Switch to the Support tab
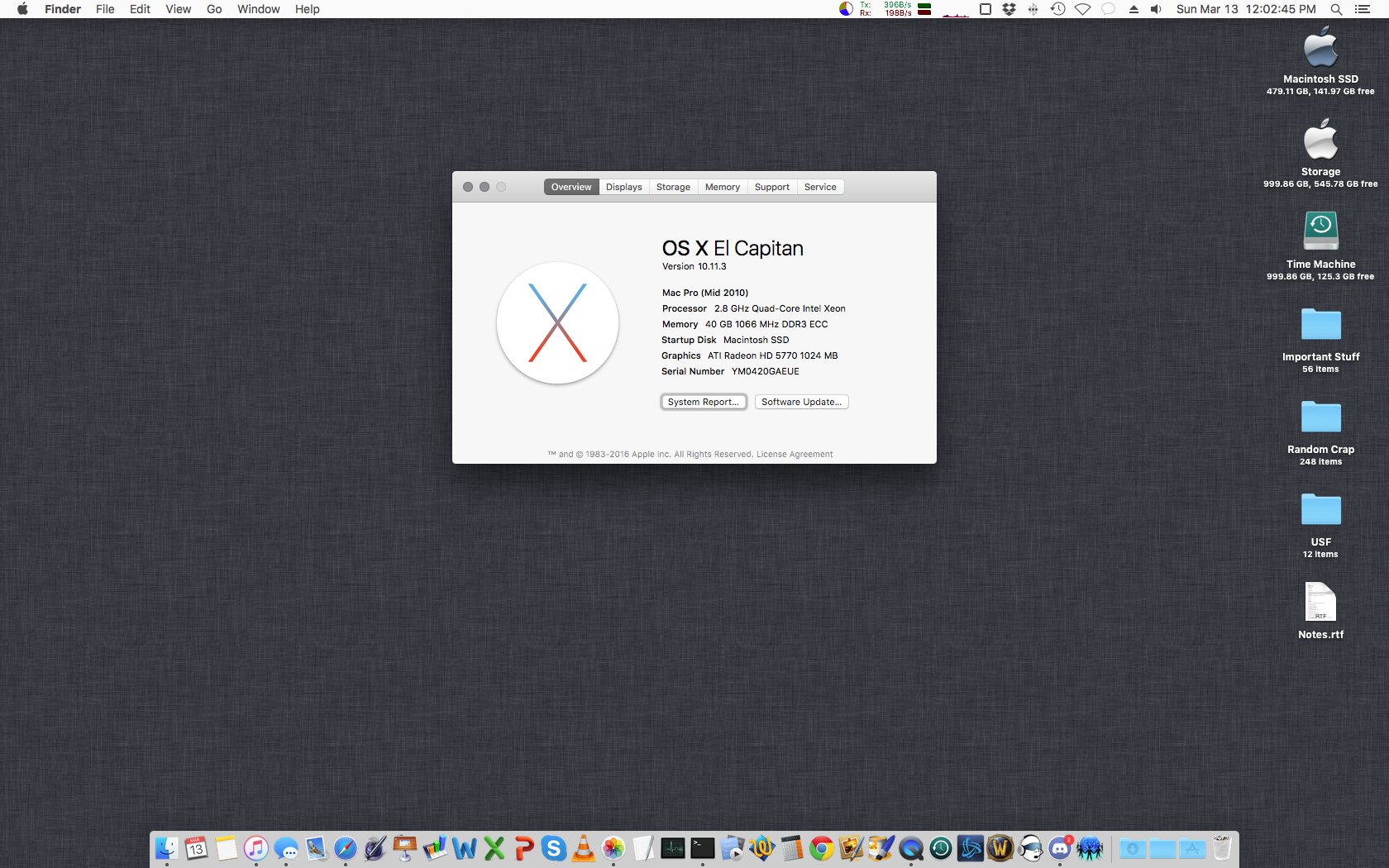The height and width of the screenshot is (868, 1389). [772, 187]
